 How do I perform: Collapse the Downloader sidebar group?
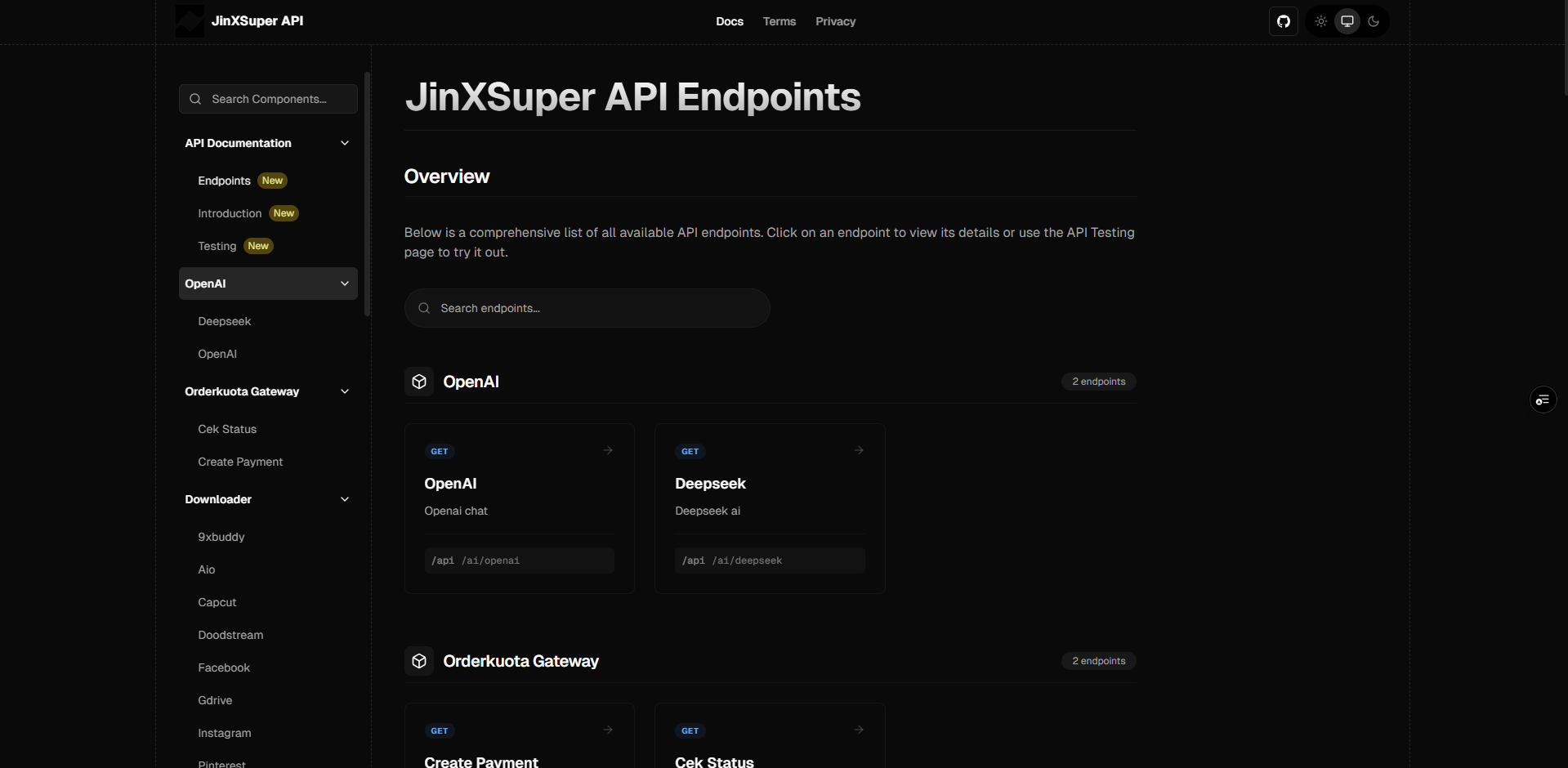[x=344, y=499]
